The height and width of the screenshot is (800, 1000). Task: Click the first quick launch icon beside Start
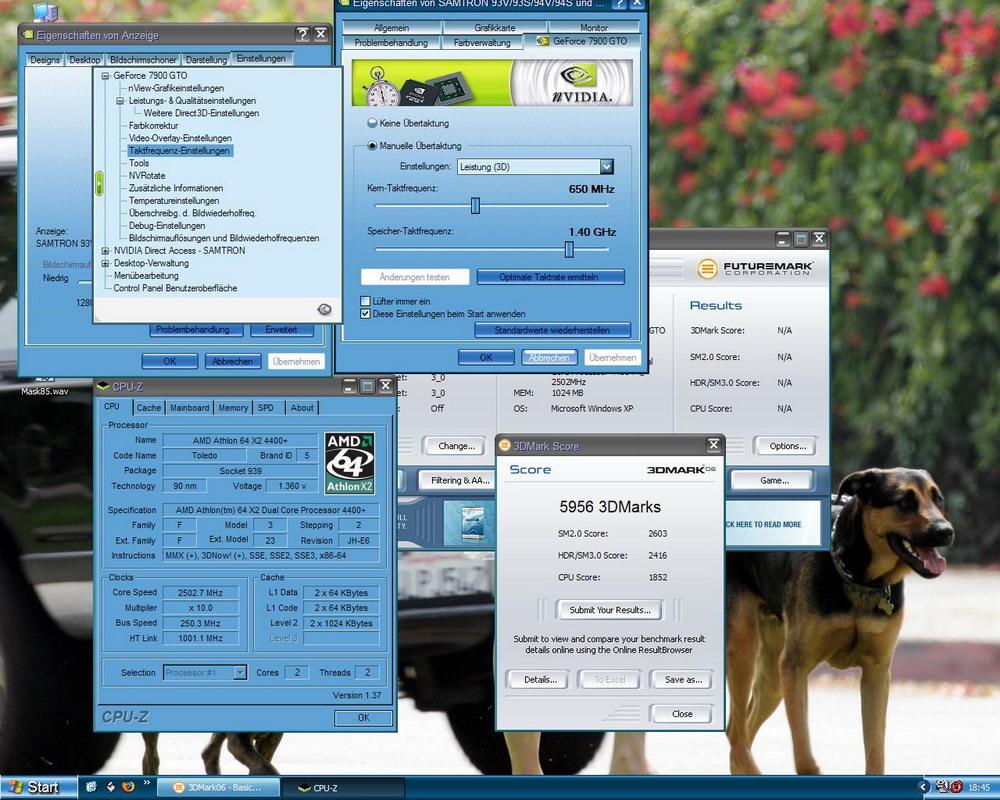point(91,787)
